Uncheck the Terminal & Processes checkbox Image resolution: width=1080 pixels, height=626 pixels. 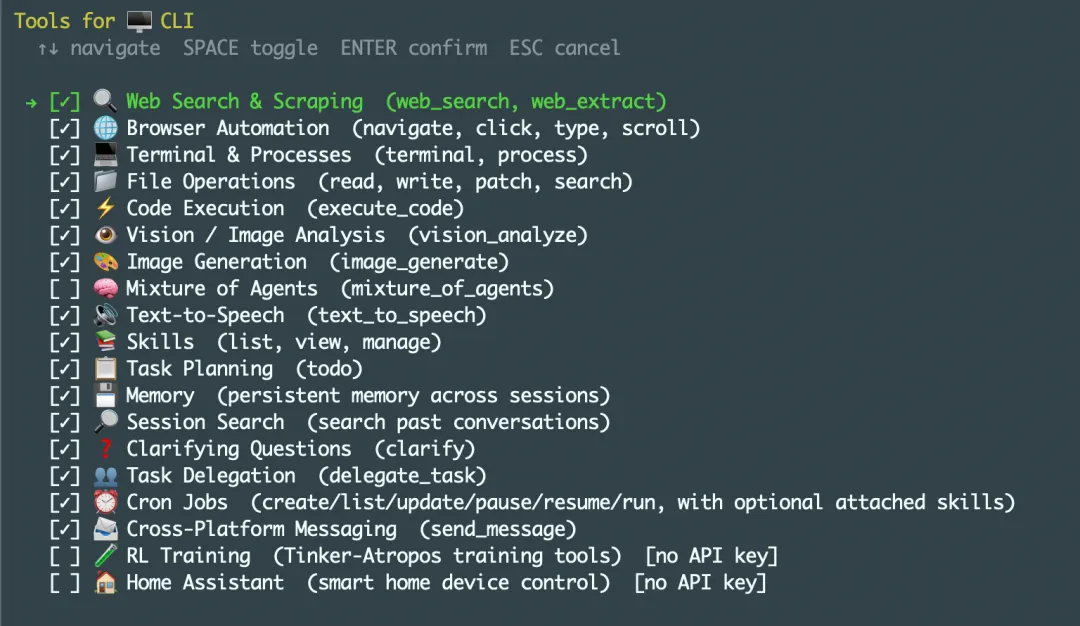click(65, 155)
